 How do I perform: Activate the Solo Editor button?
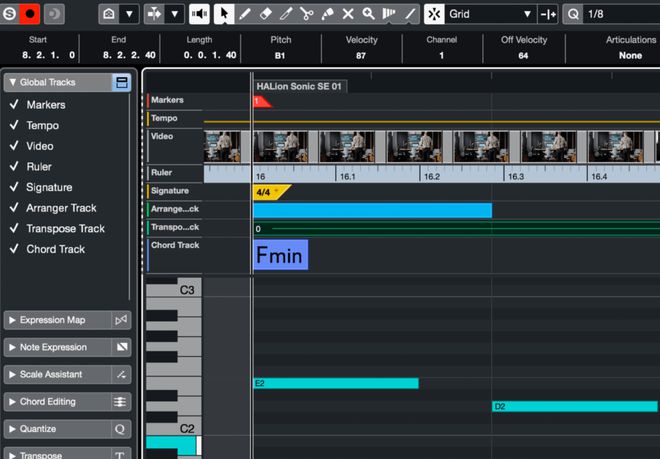[10, 14]
